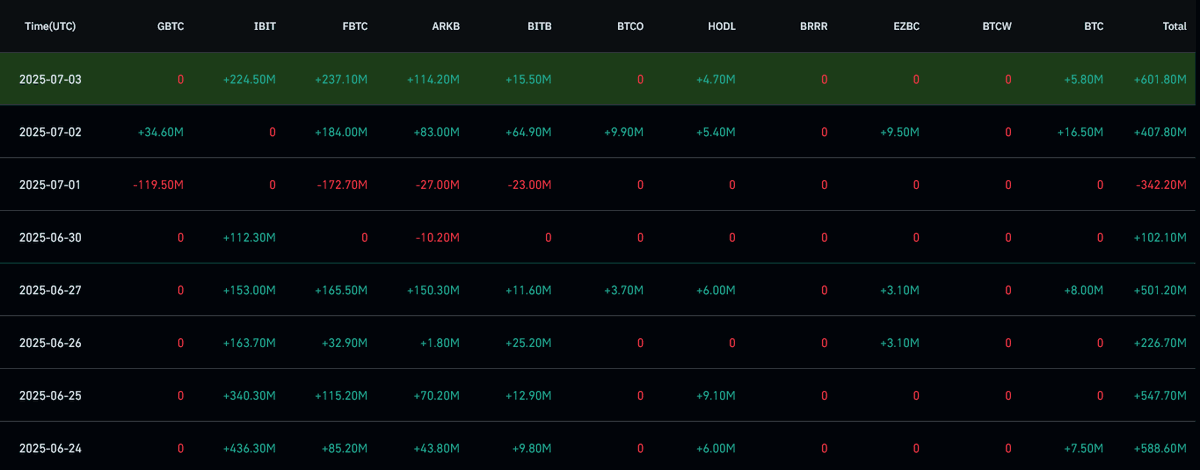Click the +8.00M BTC value
The width and height of the screenshot is (1200, 470).
[x=1083, y=290]
